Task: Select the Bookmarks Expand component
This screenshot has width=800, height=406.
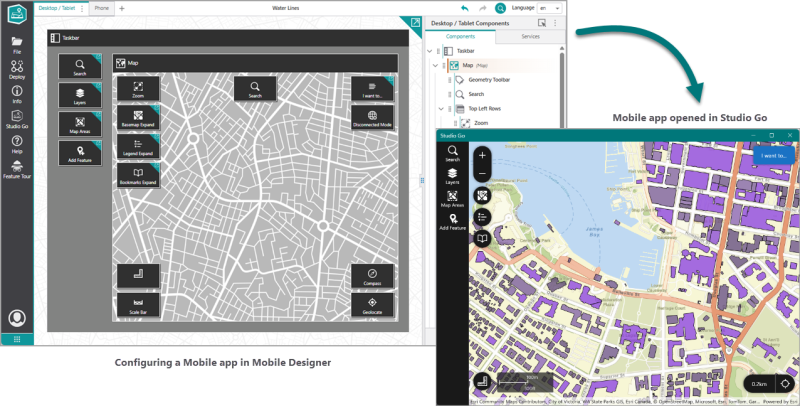Action: [x=138, y=175]
